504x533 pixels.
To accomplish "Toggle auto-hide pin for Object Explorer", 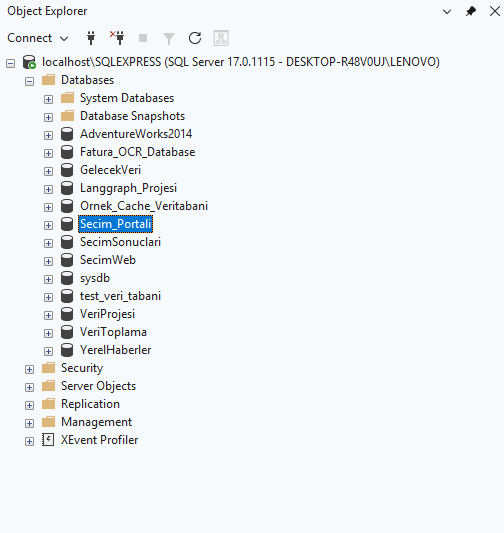I will [x=471, y=12].
